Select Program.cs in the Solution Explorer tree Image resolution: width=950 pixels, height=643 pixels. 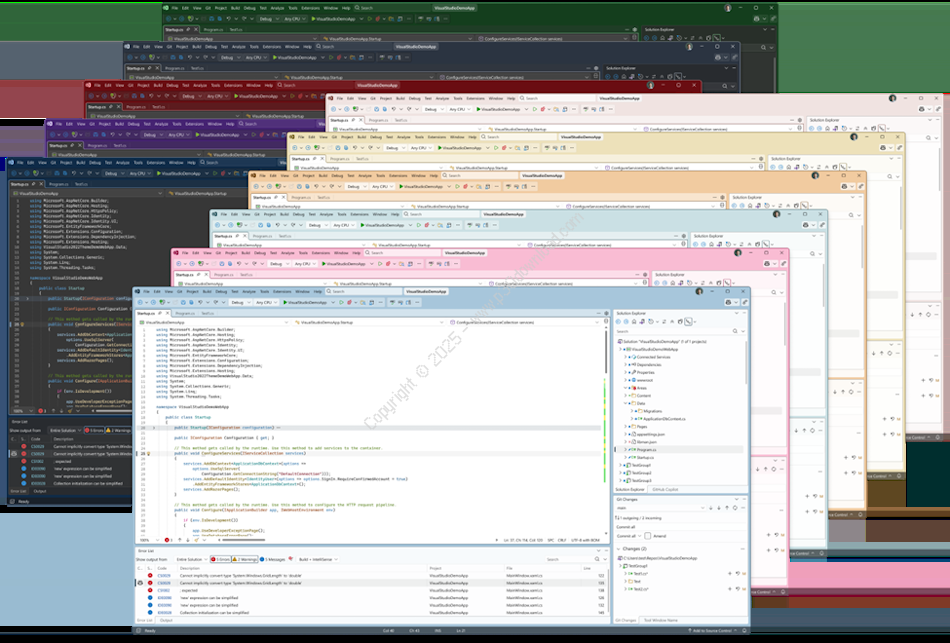point(648,450)
